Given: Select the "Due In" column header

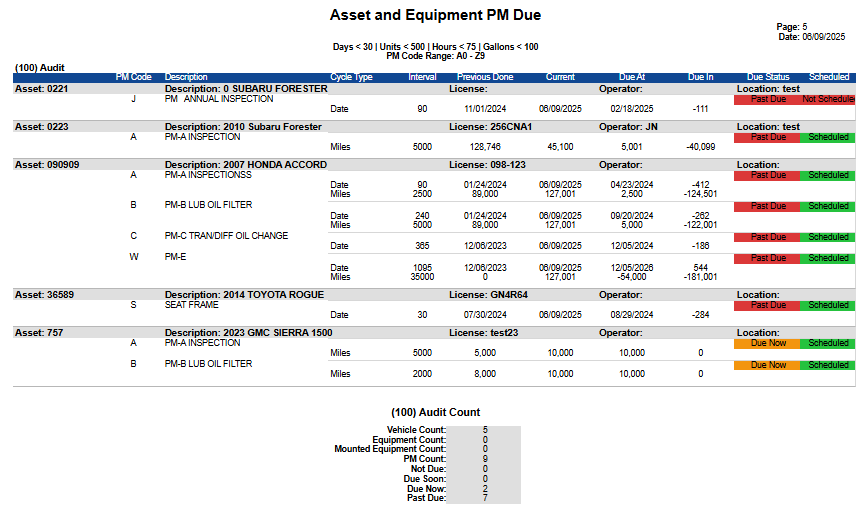Looking at the screenshot, I should coord(701,77).
